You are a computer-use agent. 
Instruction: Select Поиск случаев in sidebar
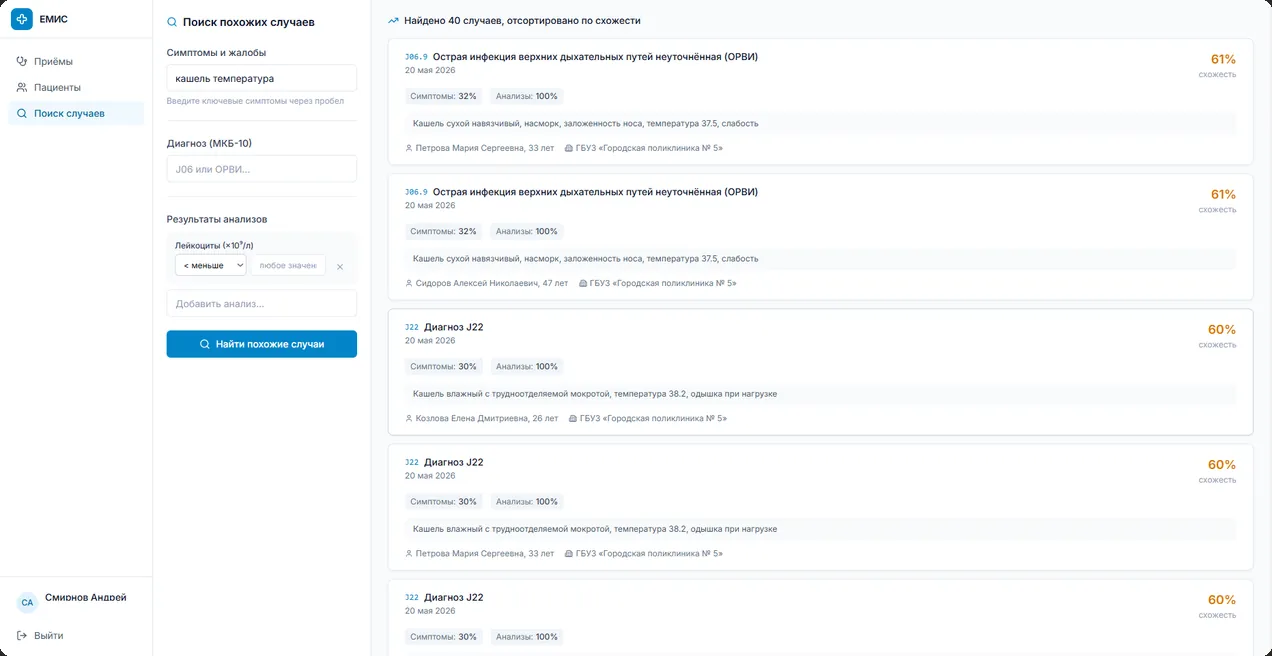point(76,113)
